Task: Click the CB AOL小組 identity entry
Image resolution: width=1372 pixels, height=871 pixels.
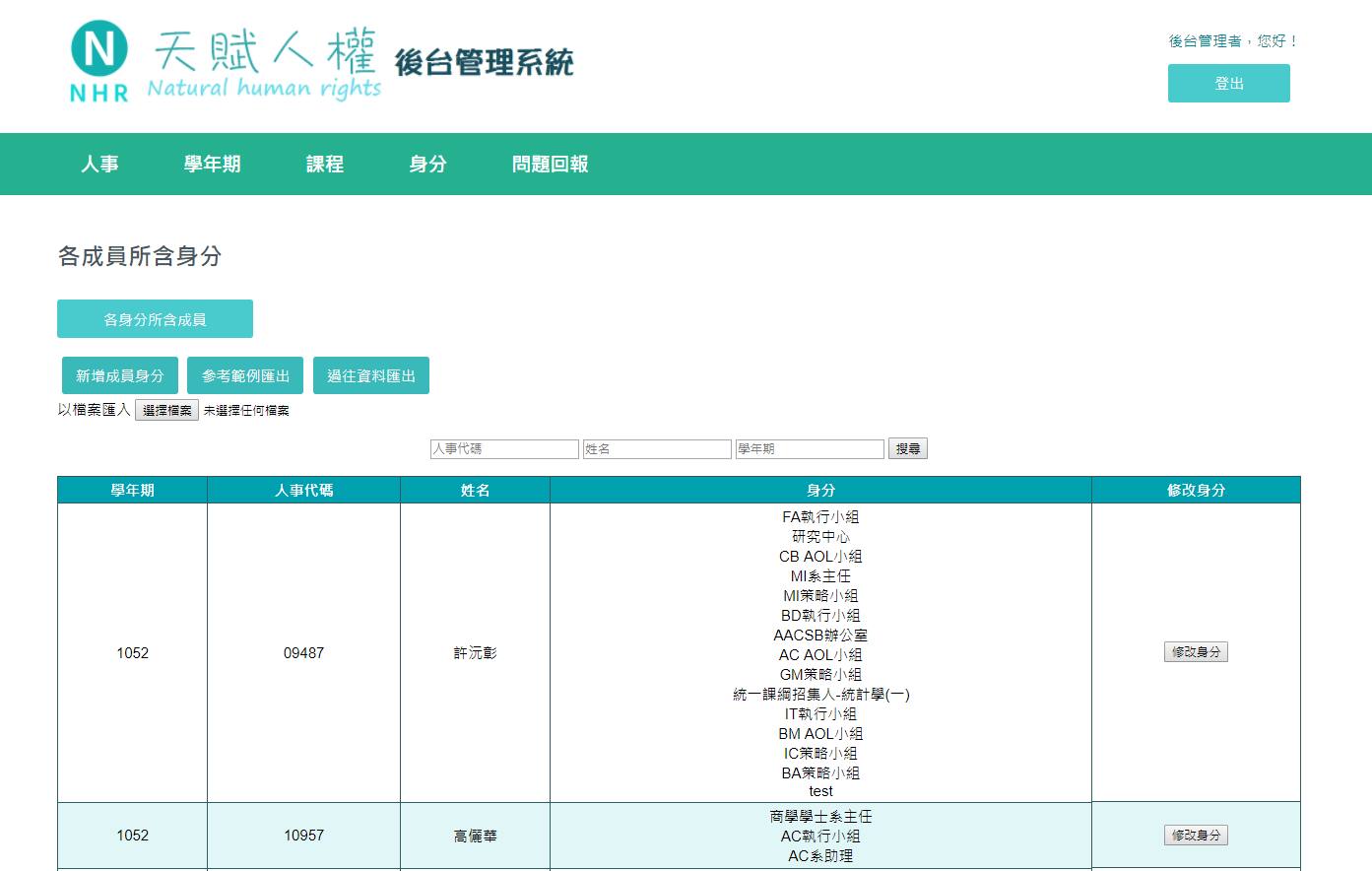Action: point(820,557)
